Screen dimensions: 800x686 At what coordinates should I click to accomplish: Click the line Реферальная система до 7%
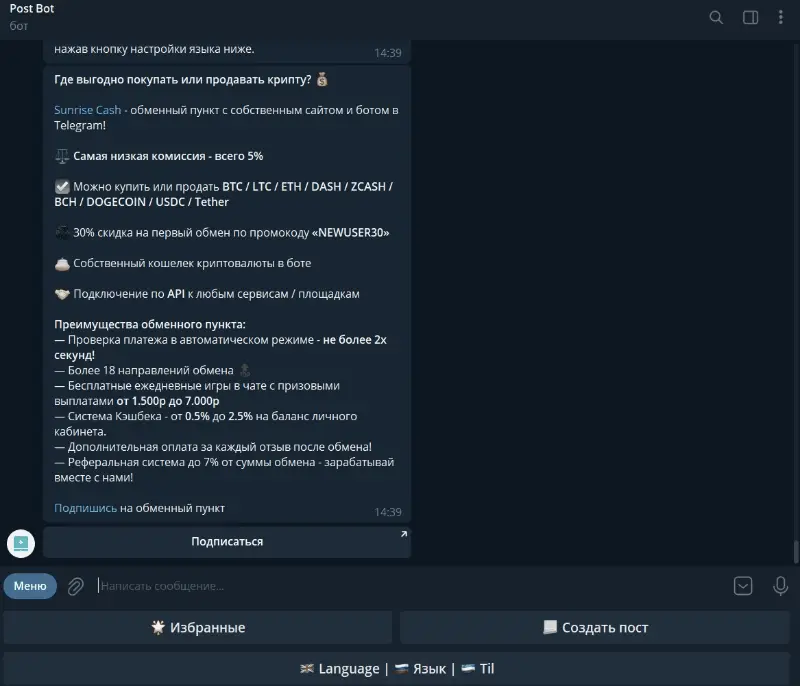[x=224, y=470]
